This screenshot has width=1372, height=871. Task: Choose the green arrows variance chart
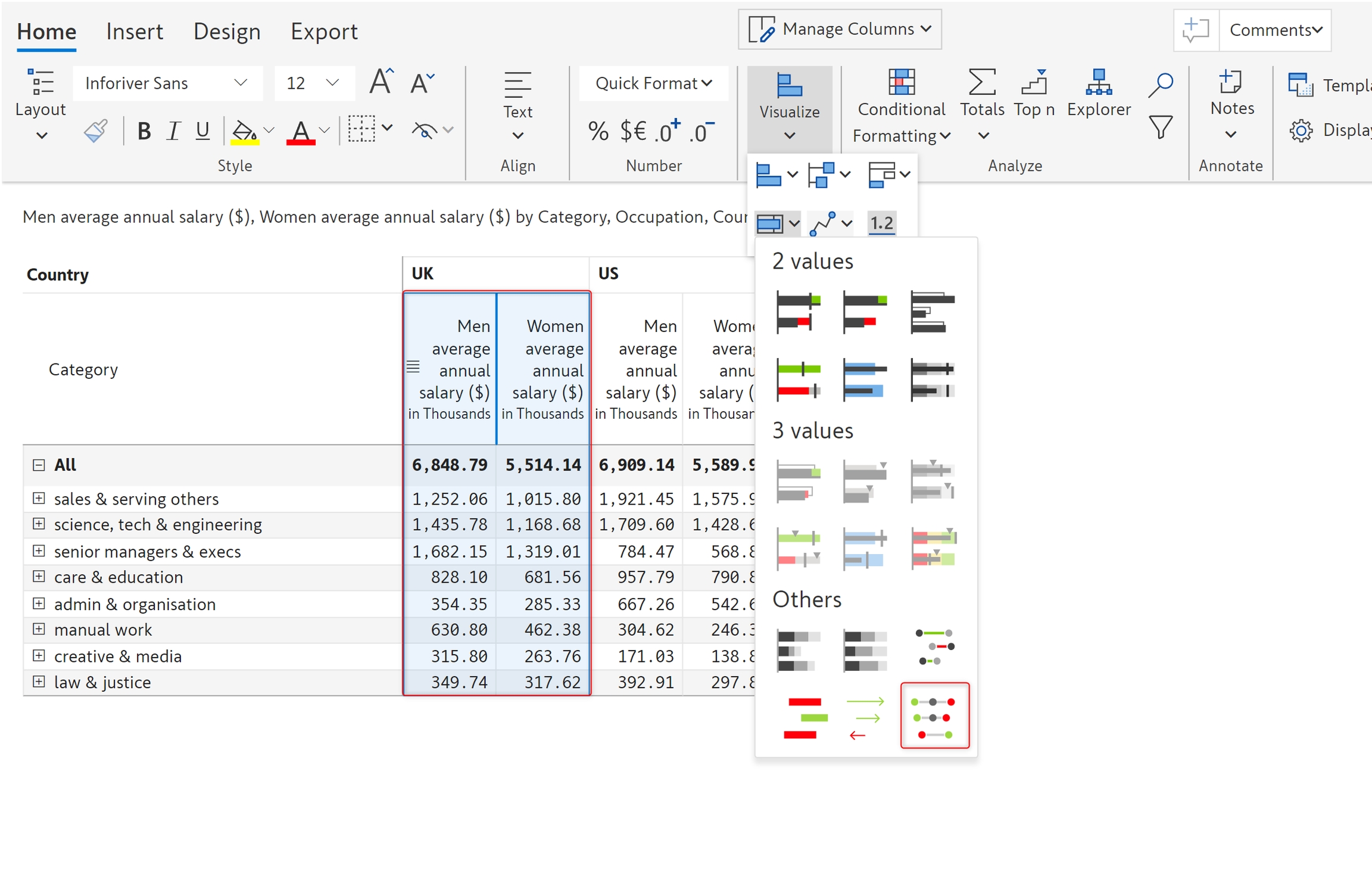(865, 717)
